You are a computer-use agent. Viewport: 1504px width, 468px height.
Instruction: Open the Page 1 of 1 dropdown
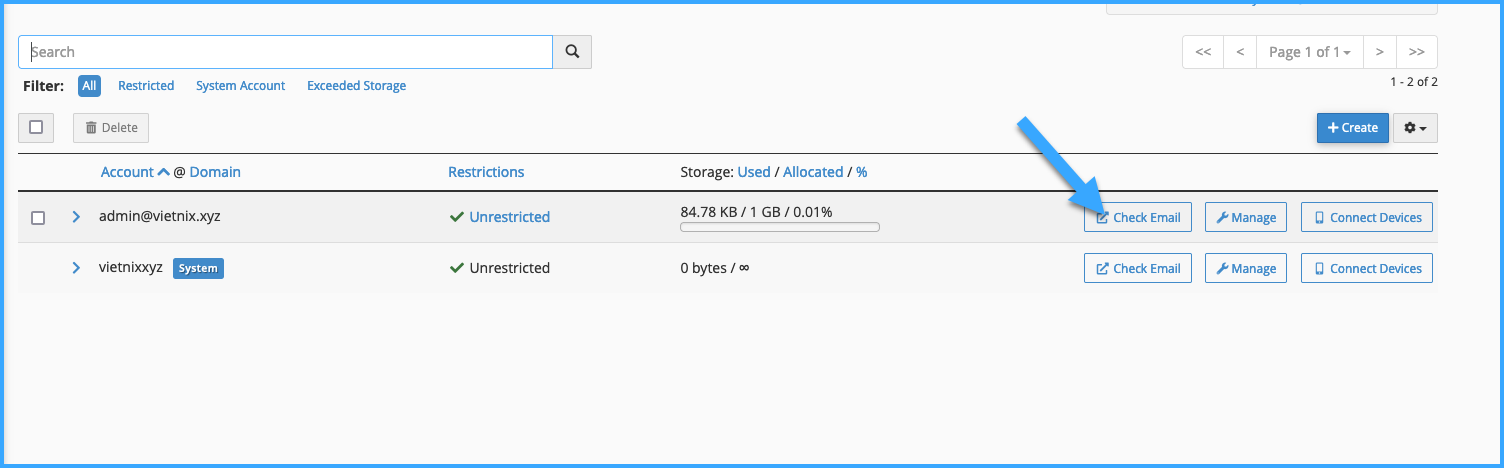click(x=1309, y=52)
